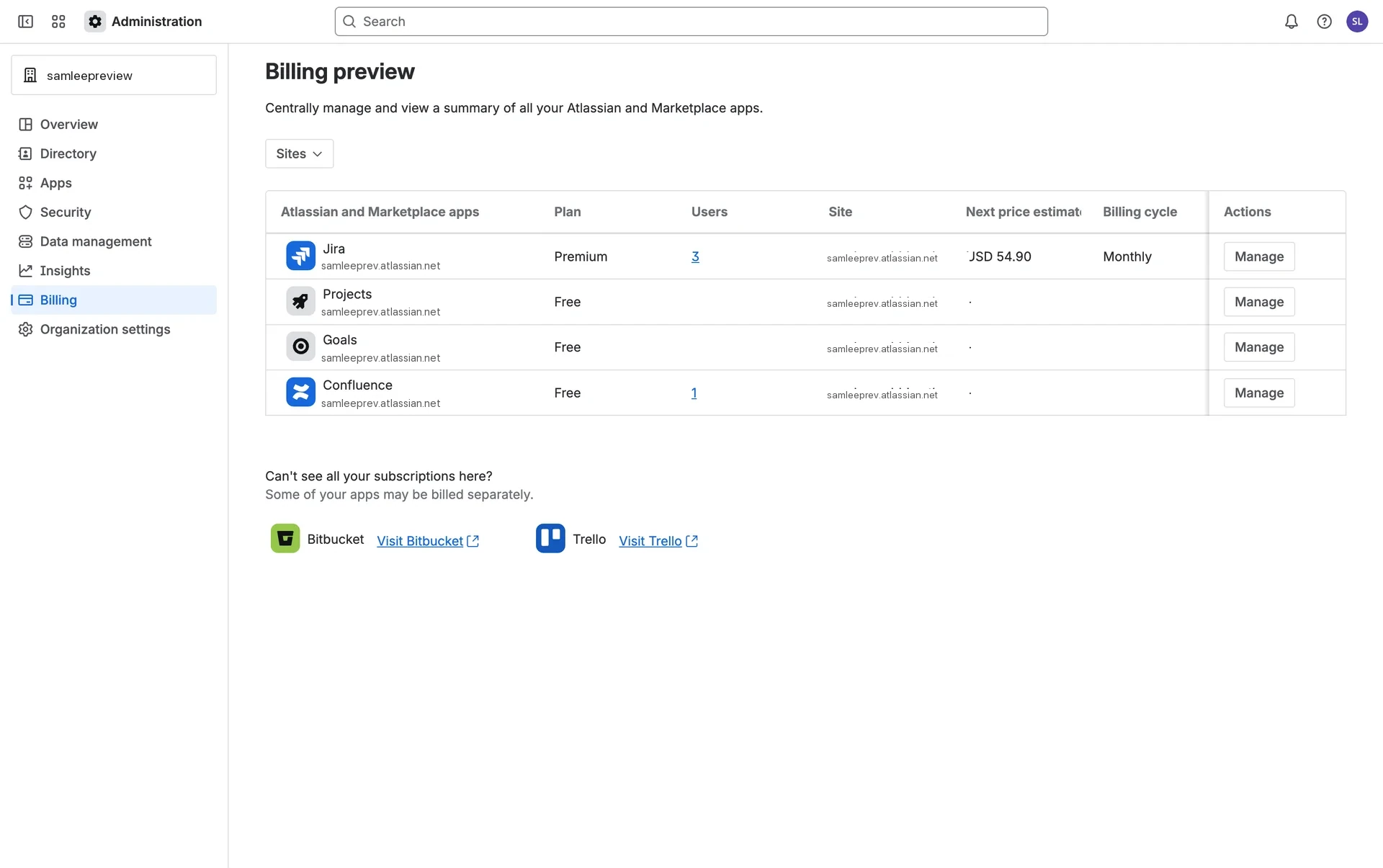Click the Administration gear icon
The height and width of the screenshot is (868, 1383).
(x=94, y=22)
